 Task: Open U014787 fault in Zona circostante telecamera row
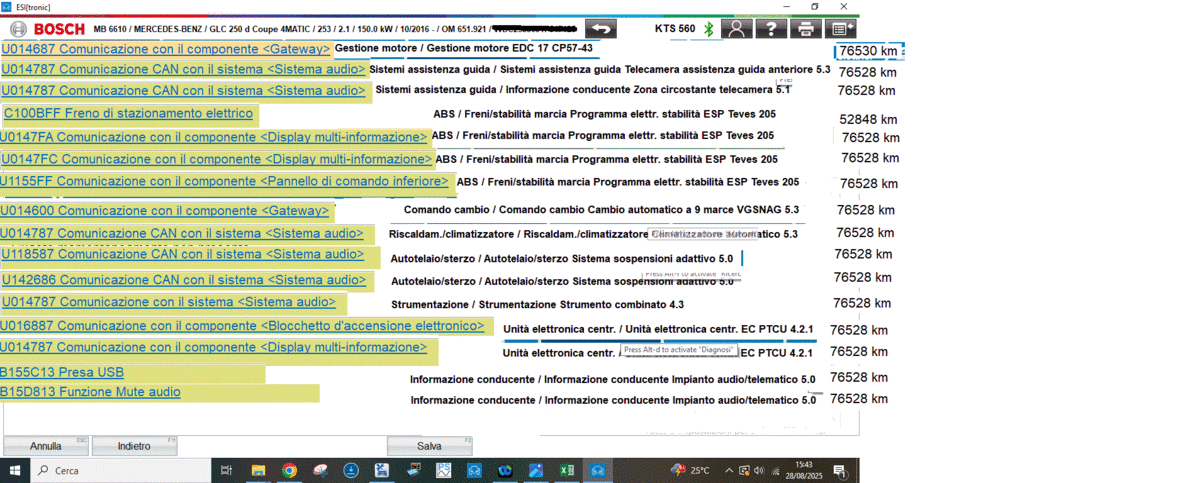point(184,90)
